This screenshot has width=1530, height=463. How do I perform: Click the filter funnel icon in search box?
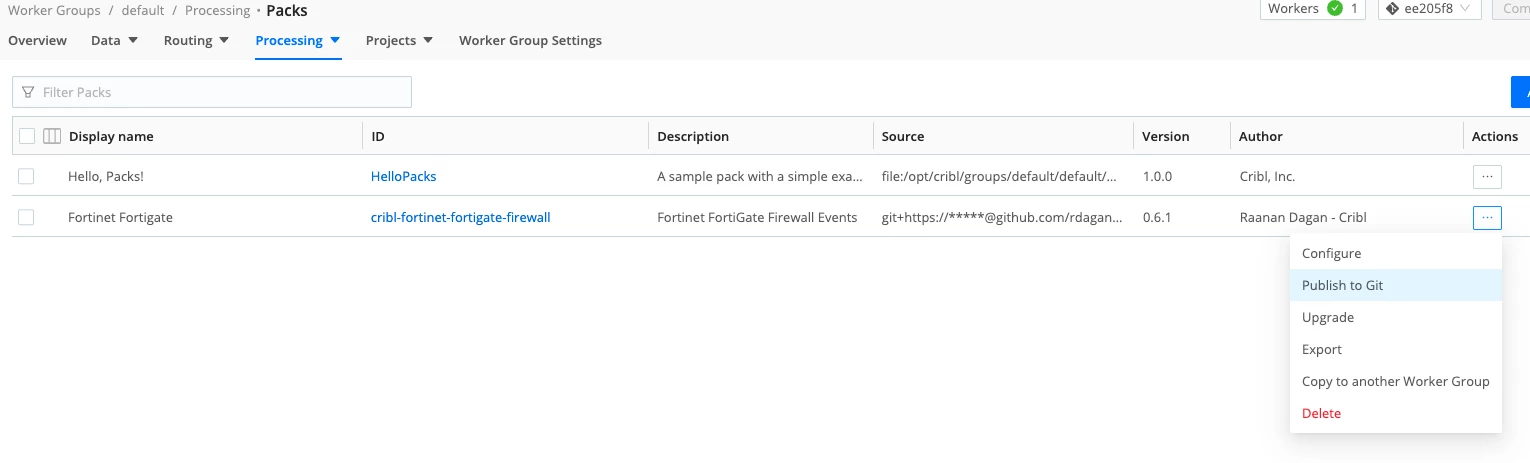coord(28,92)
